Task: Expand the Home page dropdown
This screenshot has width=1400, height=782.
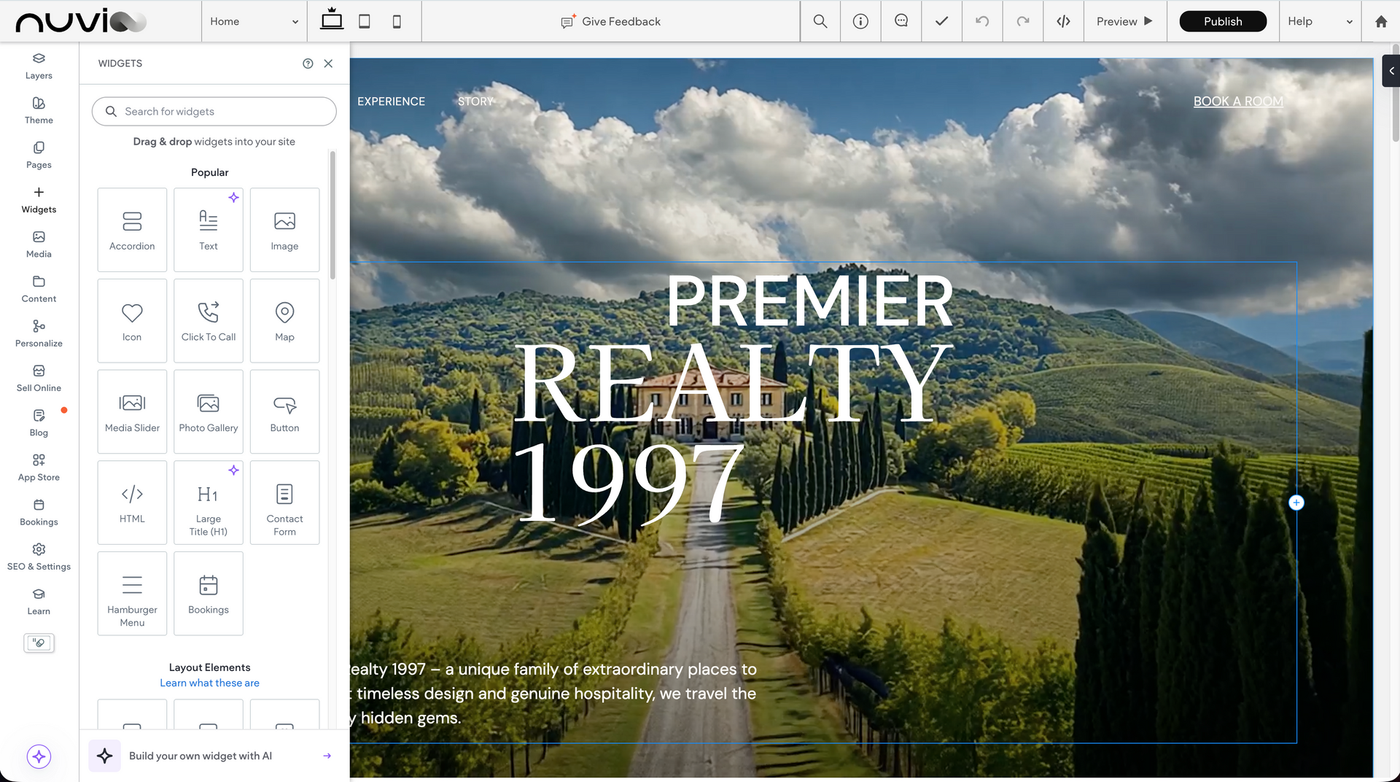Action: pos(254,20)
